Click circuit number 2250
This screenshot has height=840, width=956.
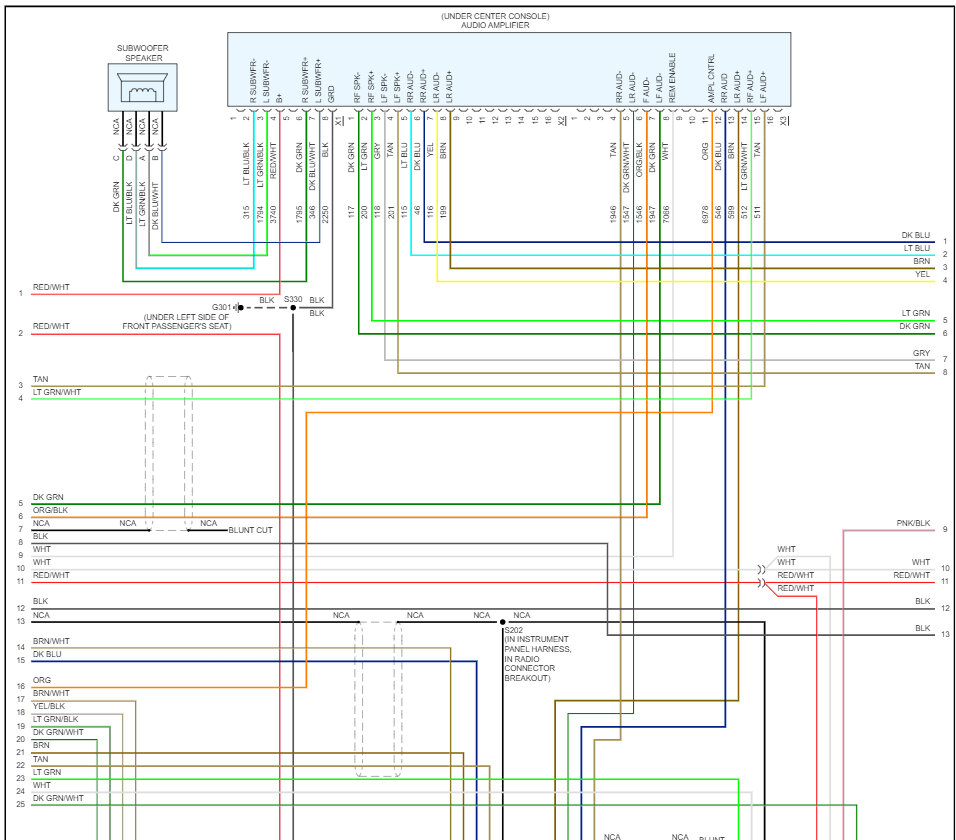(326, 213)
